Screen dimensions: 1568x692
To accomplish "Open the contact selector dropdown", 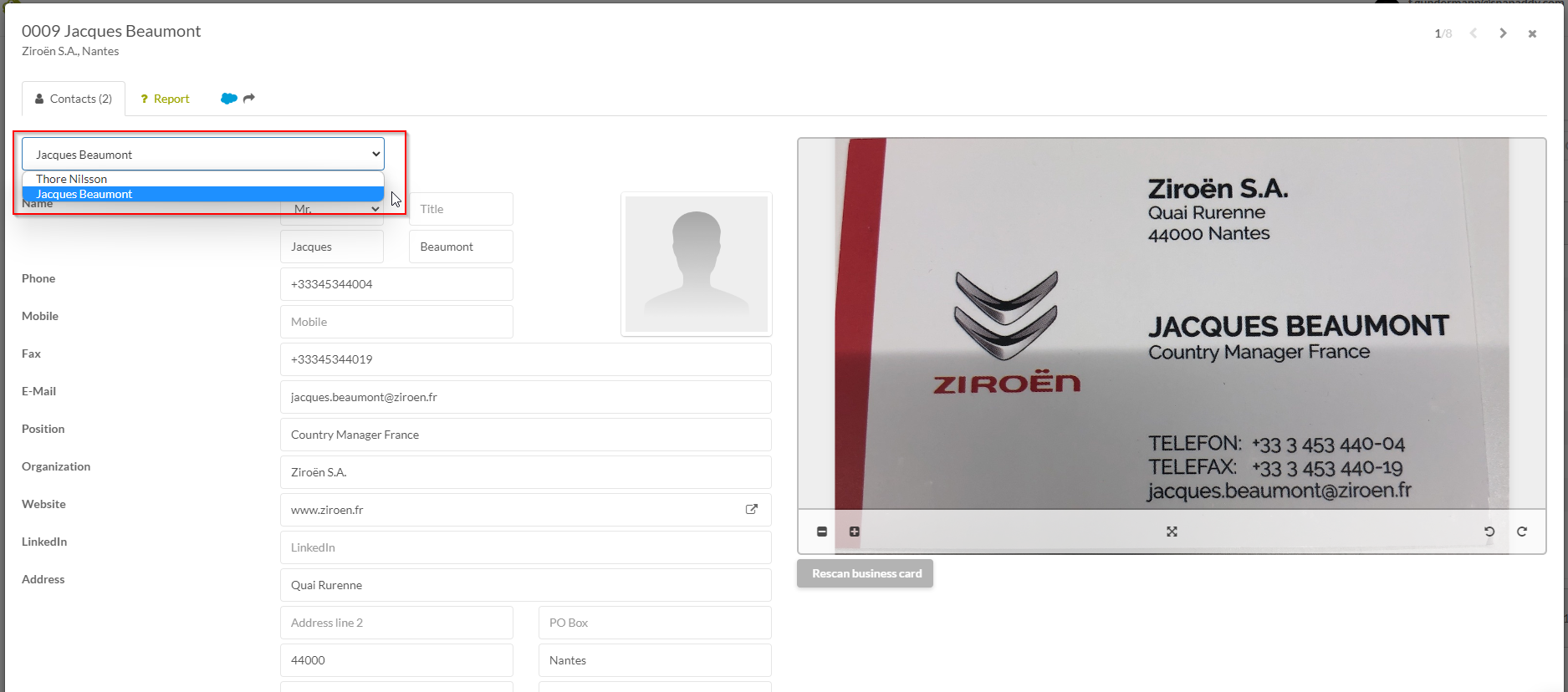I will tap(203, 154).
